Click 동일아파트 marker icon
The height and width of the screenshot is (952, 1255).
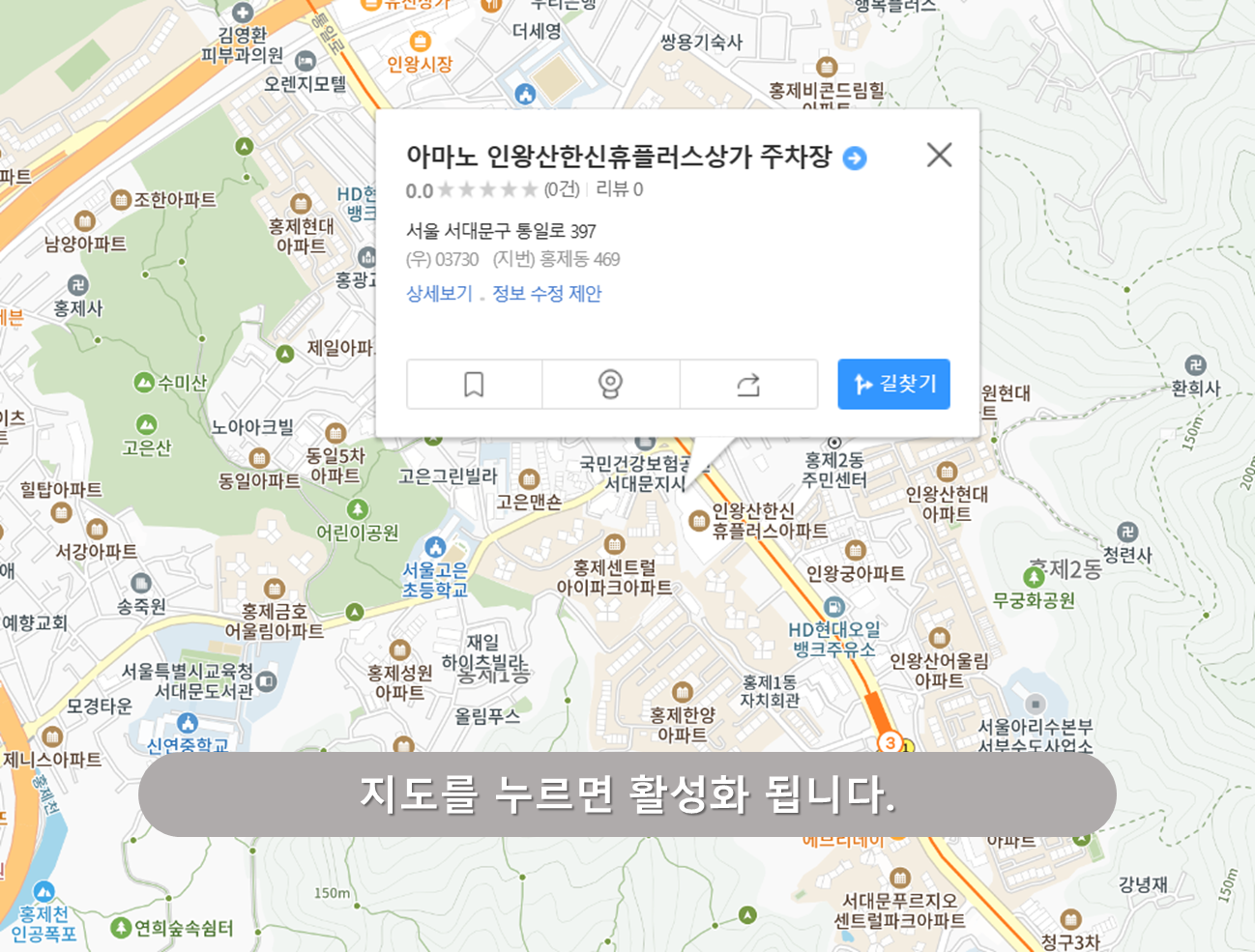click(259, 457)
